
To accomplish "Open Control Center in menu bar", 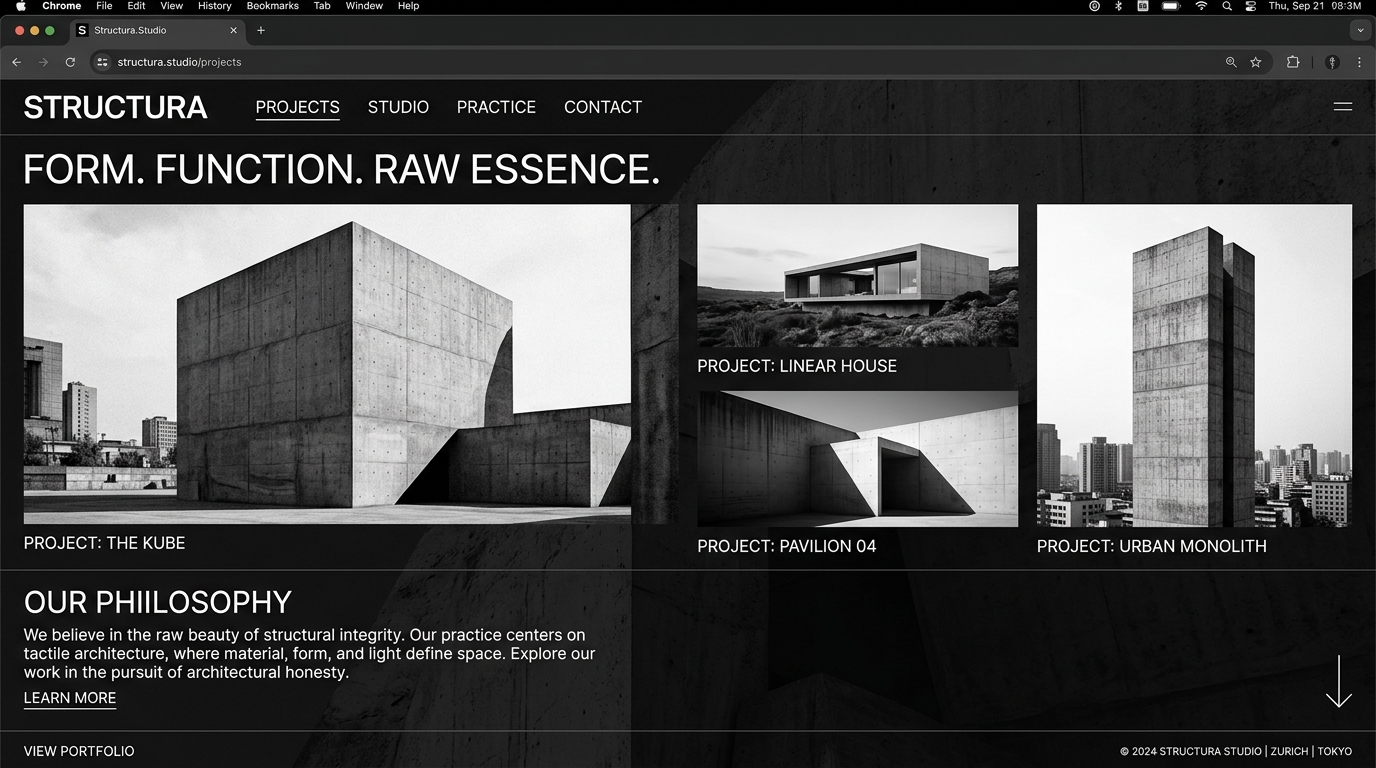I will coord(1251,6).
